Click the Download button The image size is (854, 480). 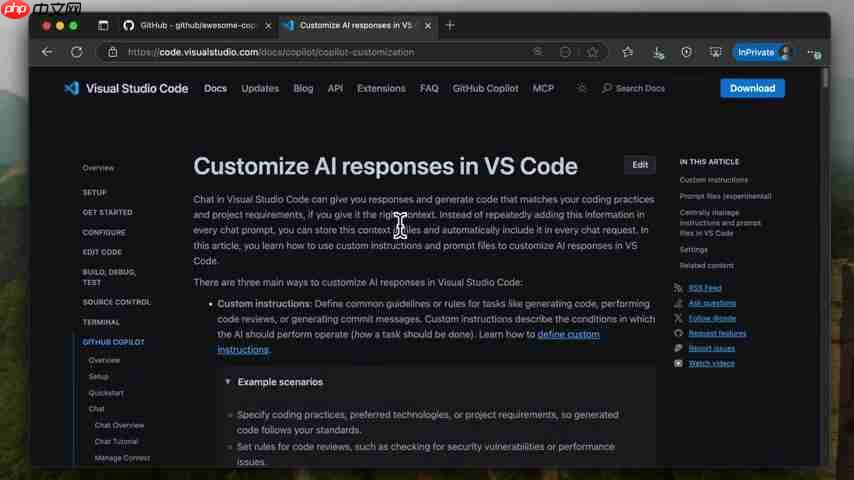pos(752,88)
